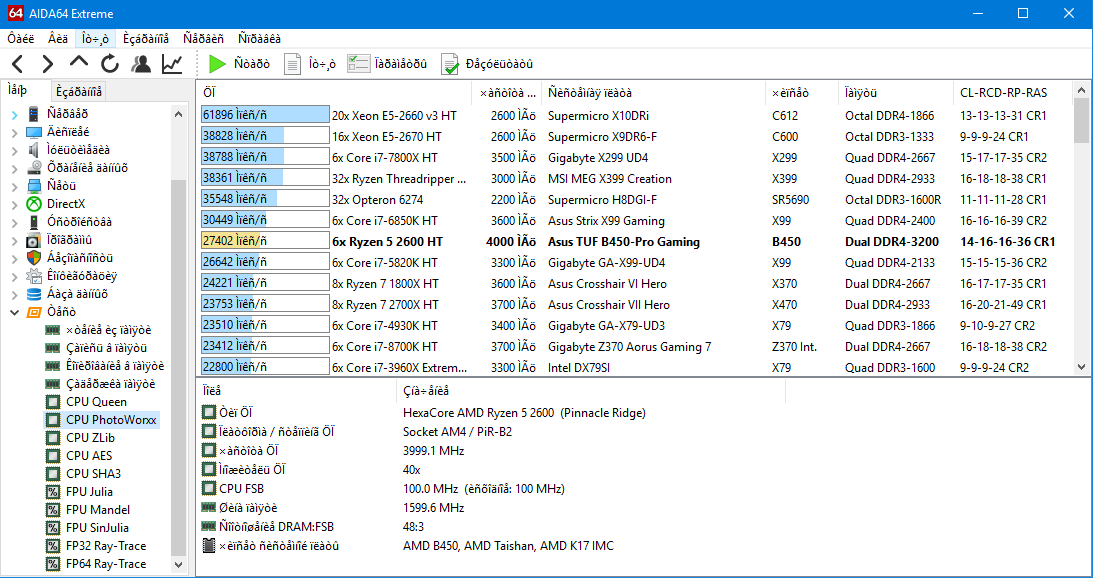The width and height of the screenshot is (1093, 578).
Task: Open the first menu bar item
Action: (21, 38)
